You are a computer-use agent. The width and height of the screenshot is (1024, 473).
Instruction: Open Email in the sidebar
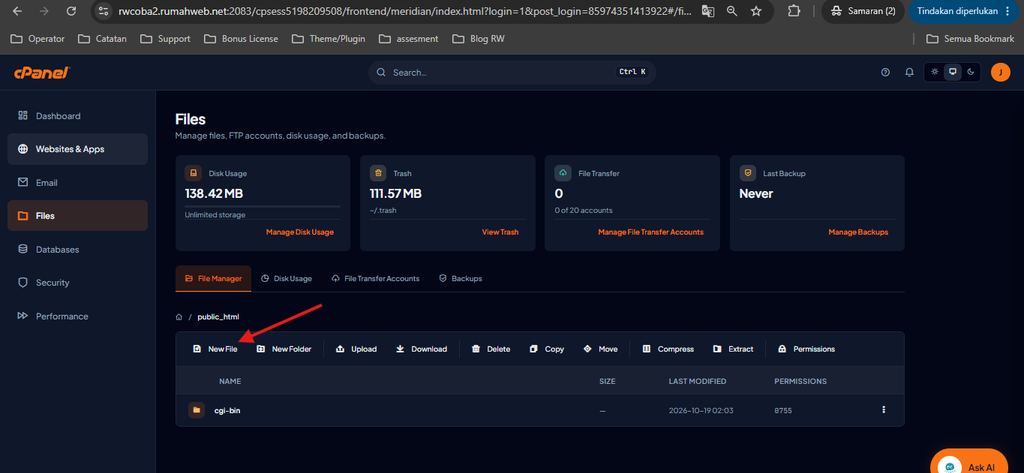coord(77,182)
